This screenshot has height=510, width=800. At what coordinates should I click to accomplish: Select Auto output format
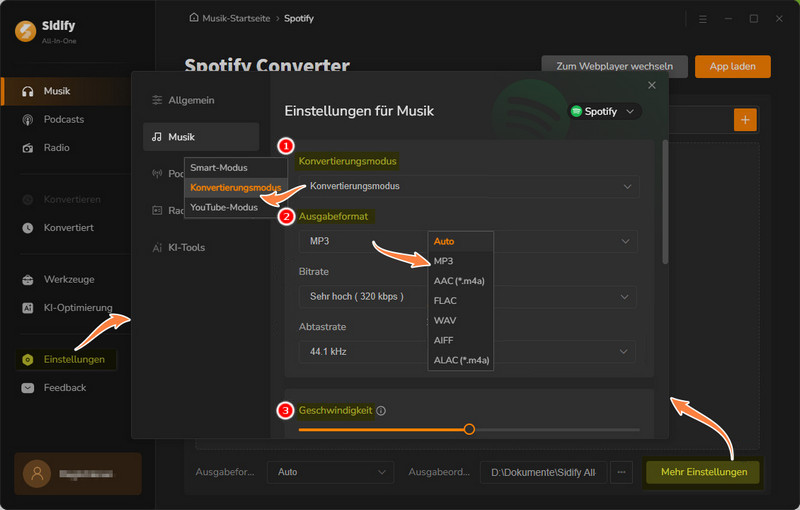(x=461, y=242)
